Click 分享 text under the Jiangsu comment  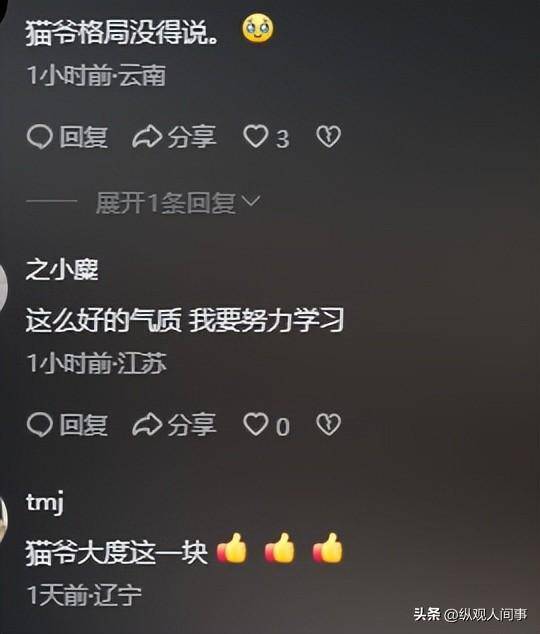point(192,425)
